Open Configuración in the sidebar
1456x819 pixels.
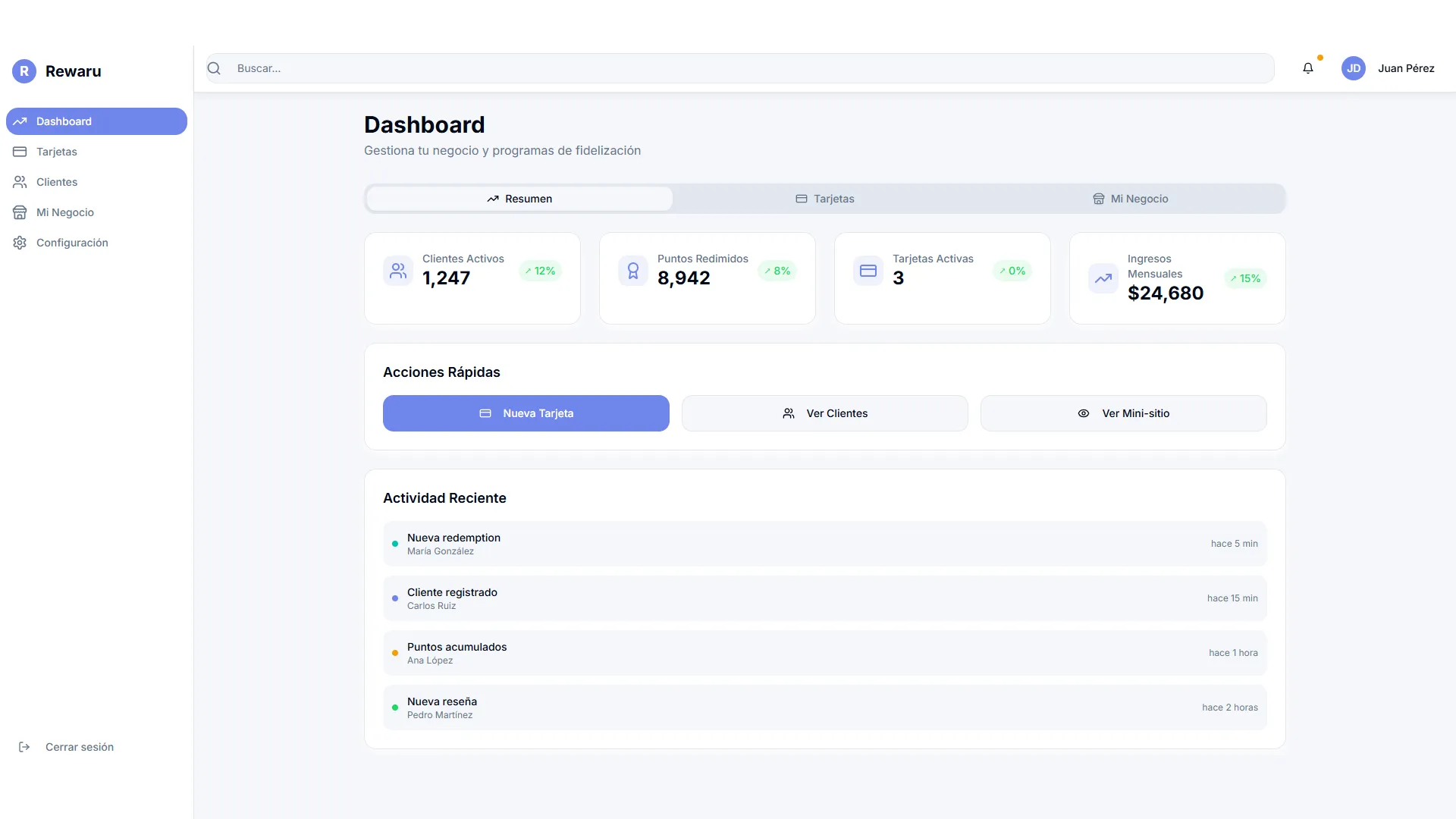click(x=72, y=243)
